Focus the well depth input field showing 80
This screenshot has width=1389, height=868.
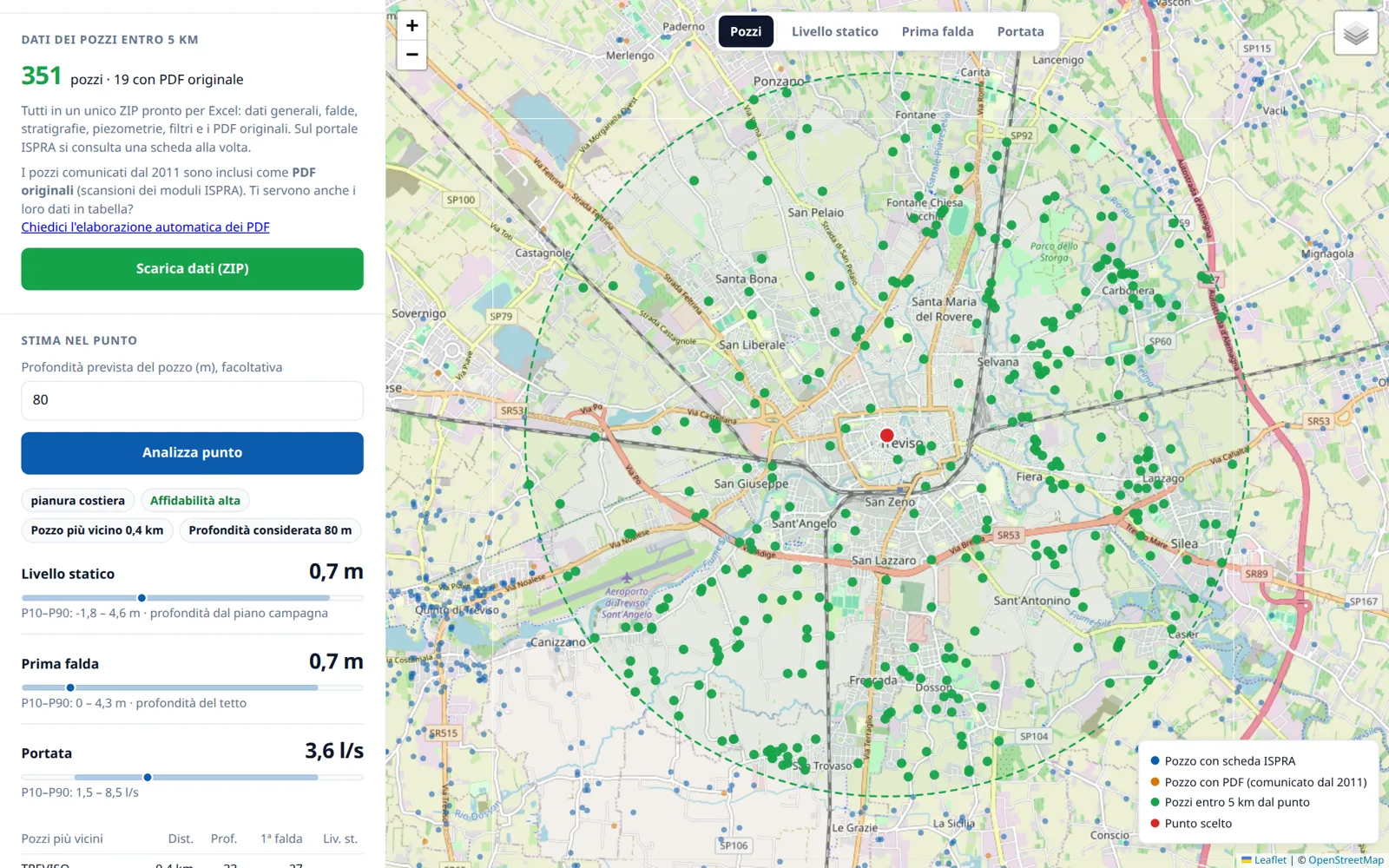(192, 400)
